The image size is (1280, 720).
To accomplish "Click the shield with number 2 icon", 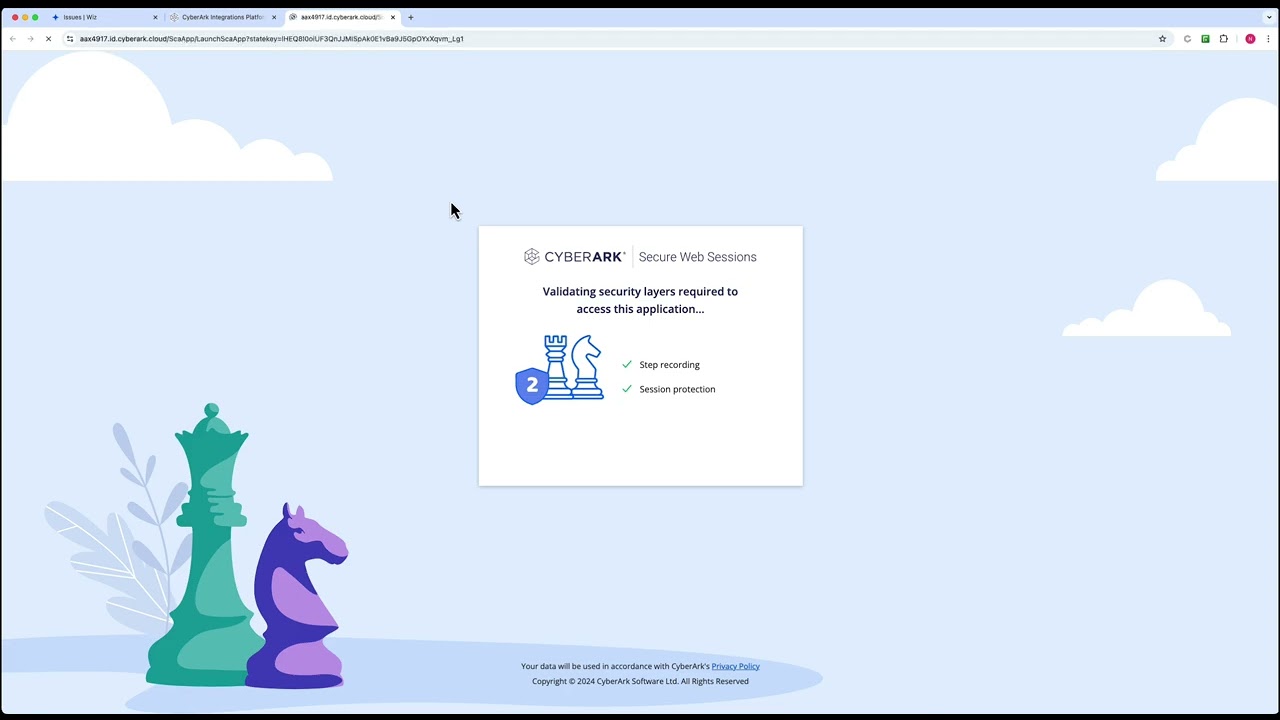I will (531, 385).
